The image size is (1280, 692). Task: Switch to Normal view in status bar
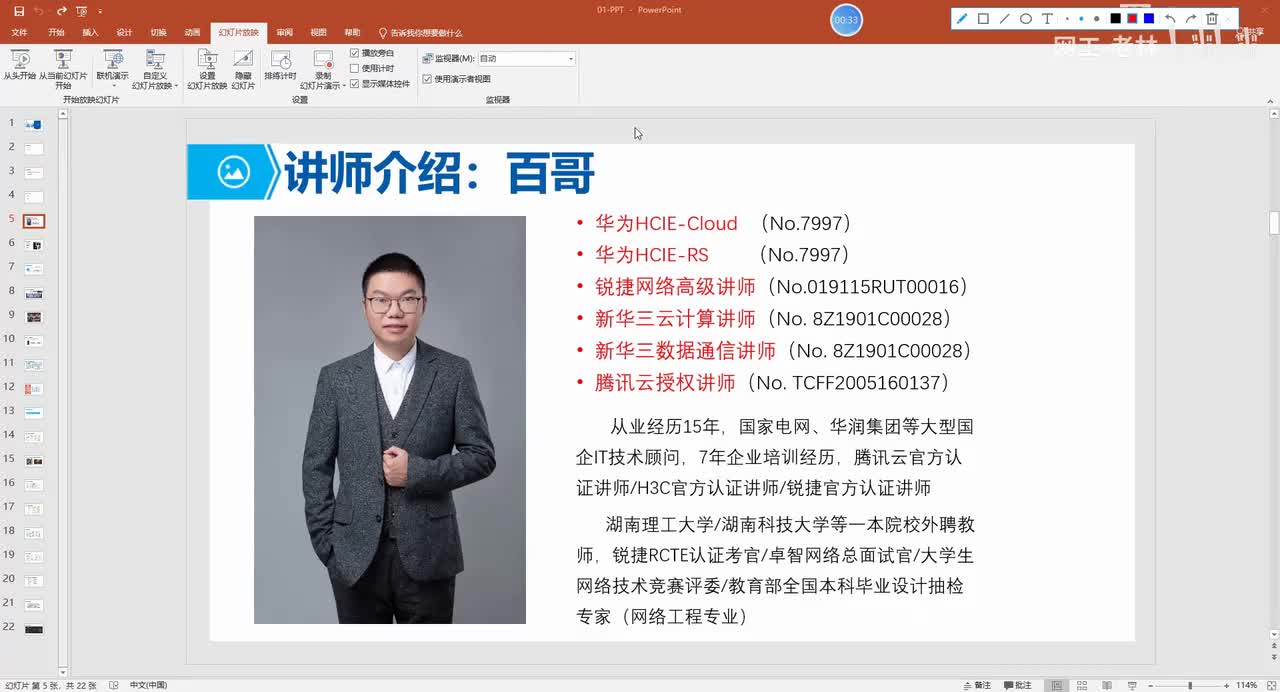(1056, 685)
